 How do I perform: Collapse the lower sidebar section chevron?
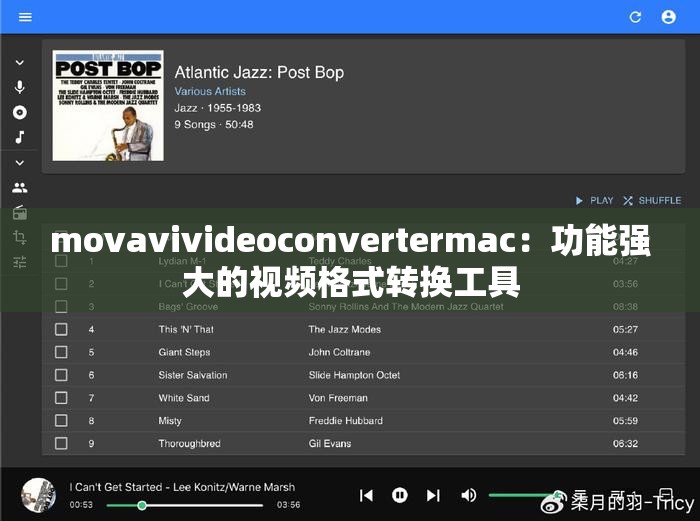click(20, 163)
